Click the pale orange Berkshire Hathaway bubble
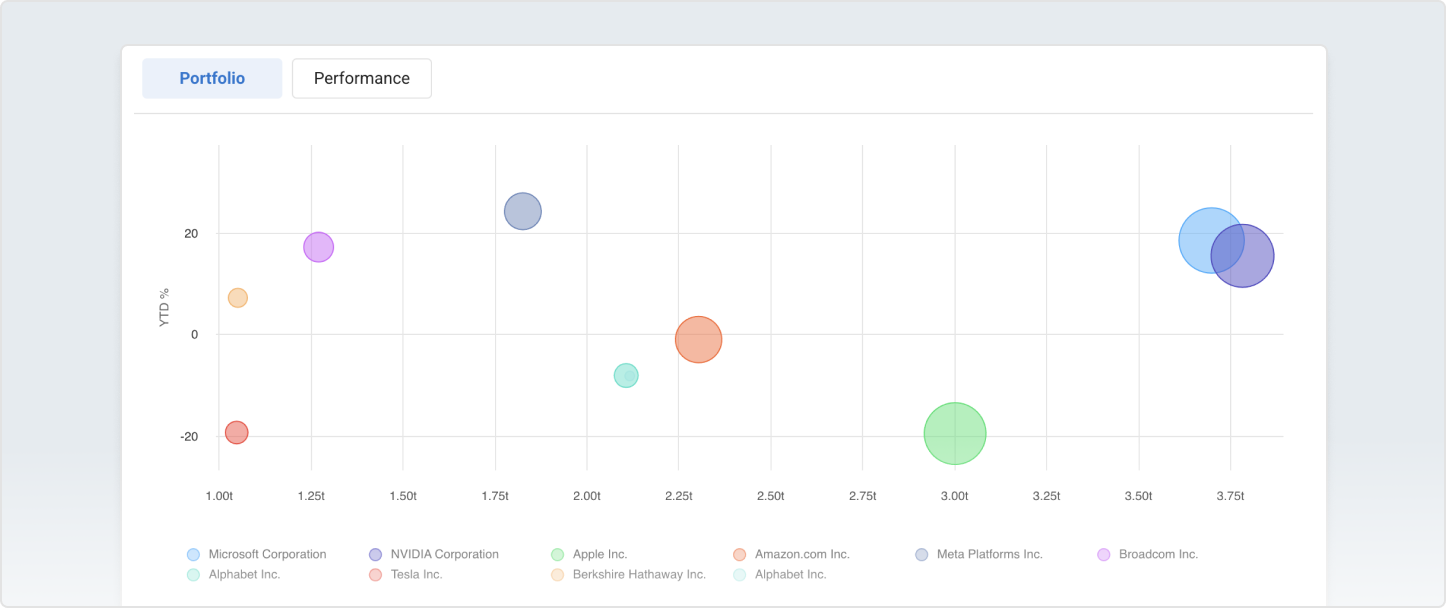1446x608 pixels. point(237,297)
